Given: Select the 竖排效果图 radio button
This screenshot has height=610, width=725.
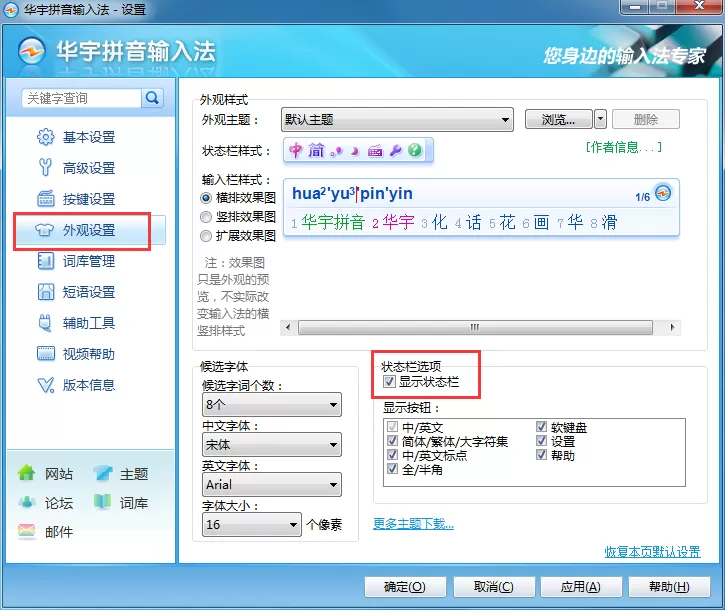Looking at the screenshot, I should coord(206,217).
